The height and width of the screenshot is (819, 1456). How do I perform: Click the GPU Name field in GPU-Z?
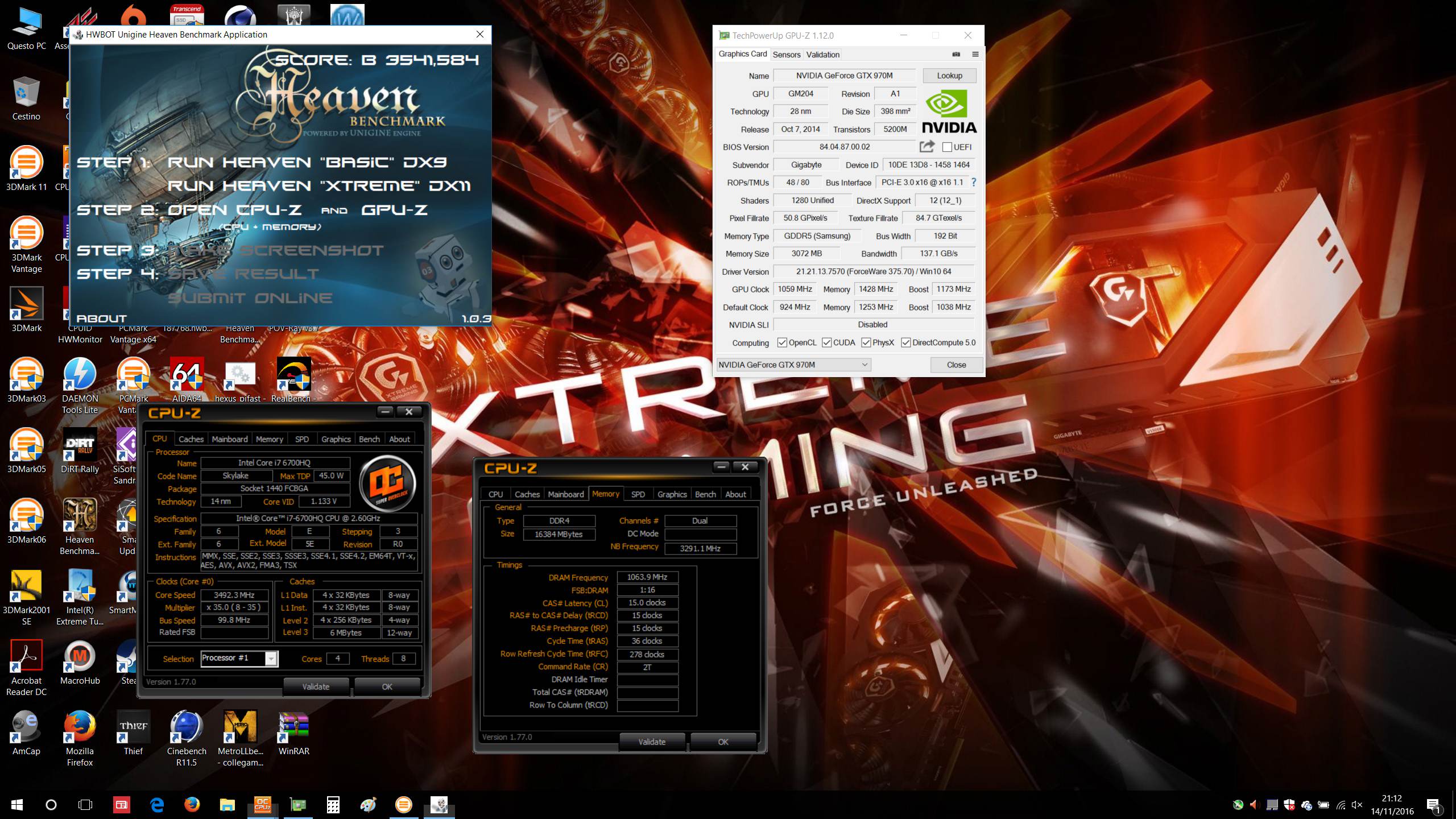point(844,76)
